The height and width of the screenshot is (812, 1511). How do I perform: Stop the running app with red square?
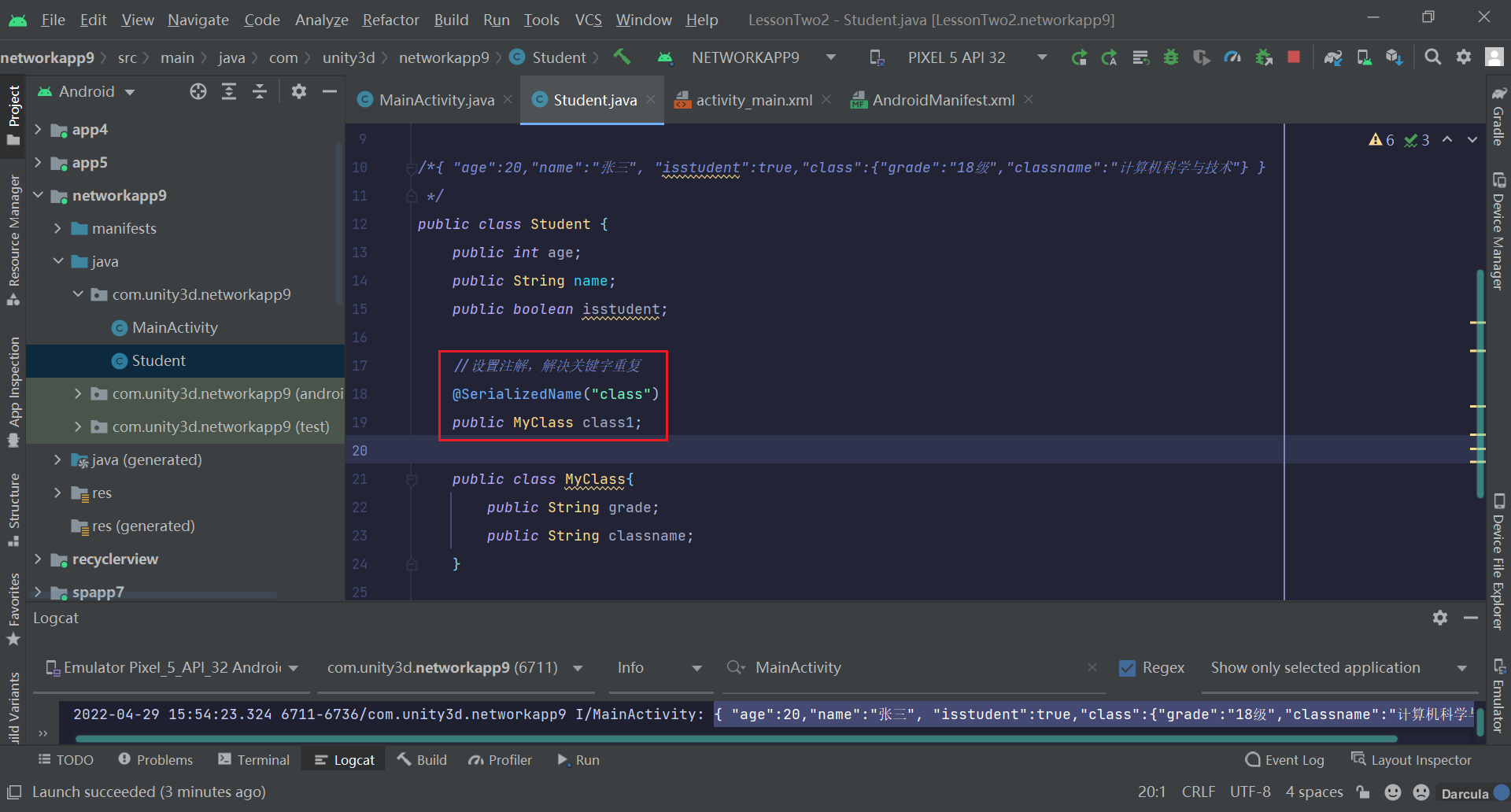[x=1294, y=57]
